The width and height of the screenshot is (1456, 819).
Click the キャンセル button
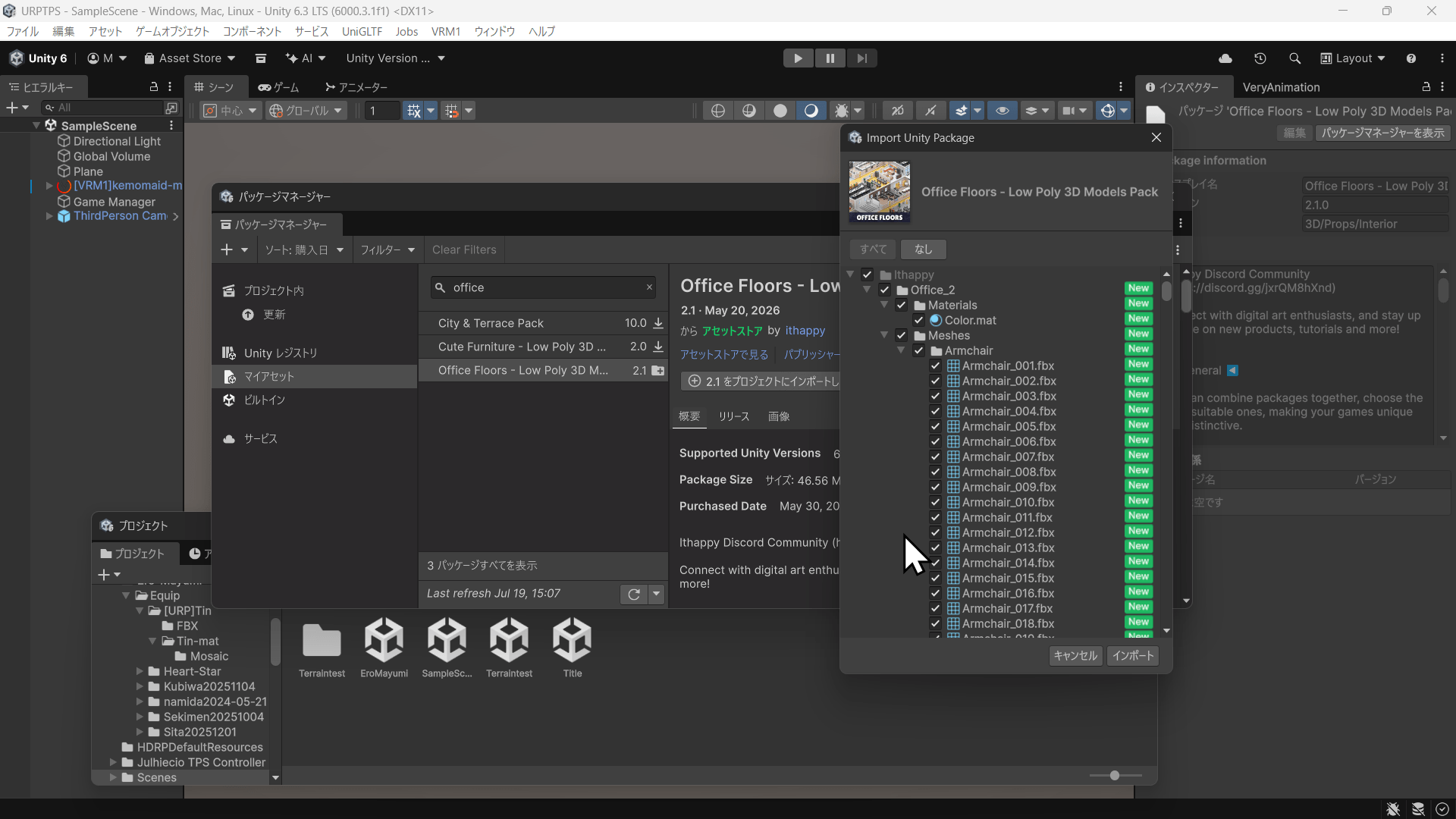pos(1075,656)
